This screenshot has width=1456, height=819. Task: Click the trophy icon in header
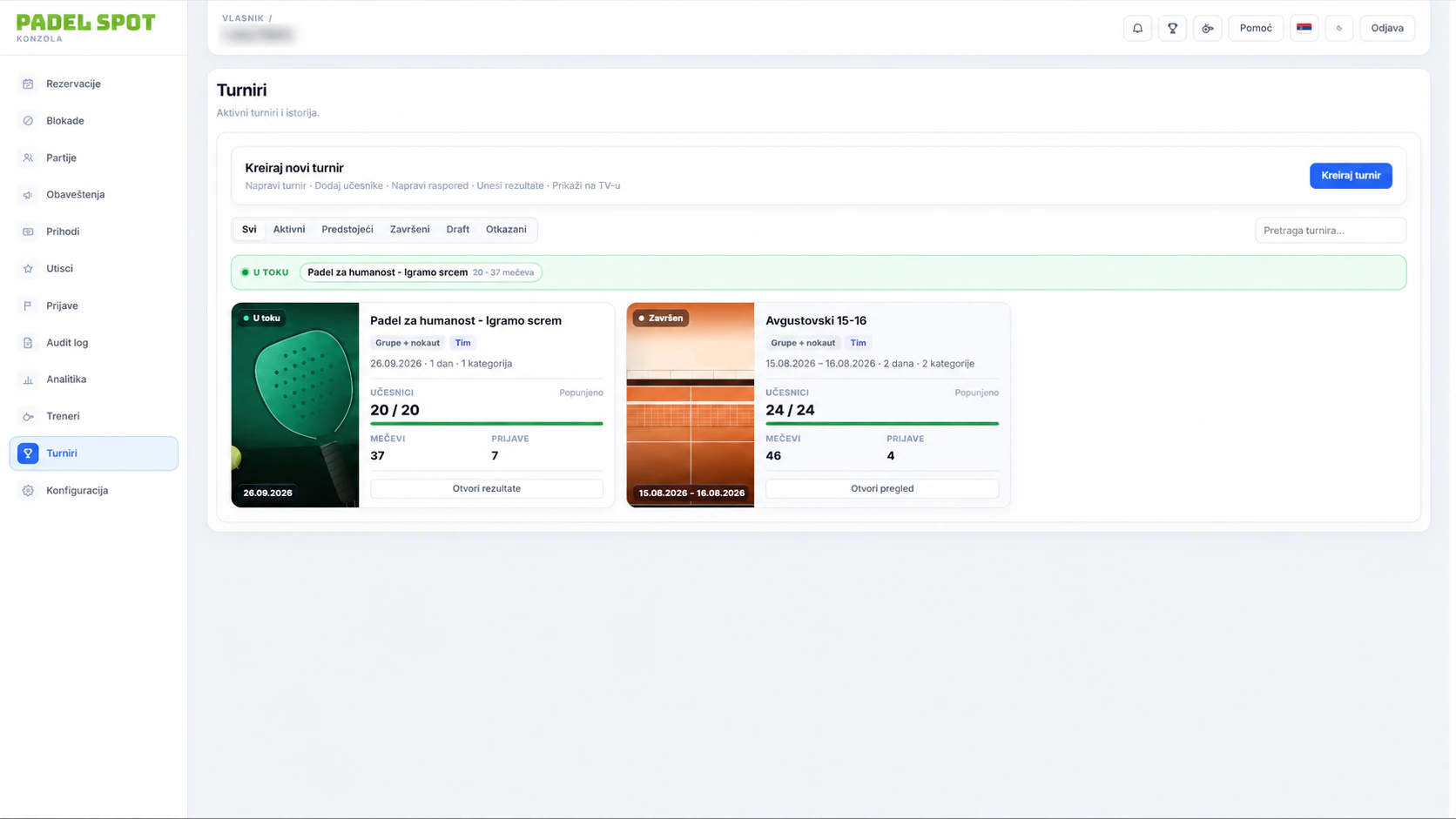point(1172,29)
